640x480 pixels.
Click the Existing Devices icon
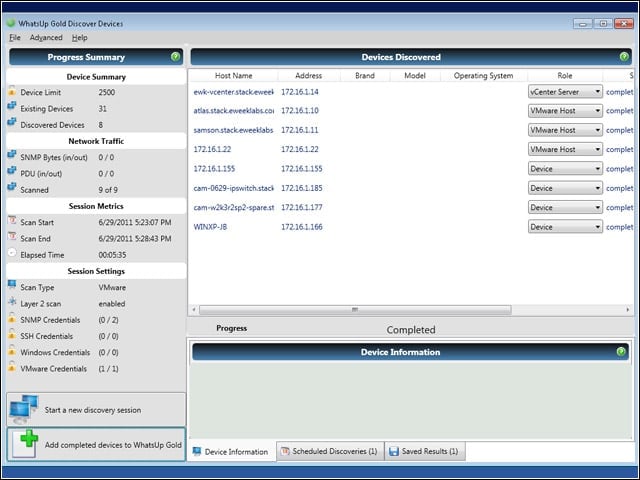[x=12, y=107]
